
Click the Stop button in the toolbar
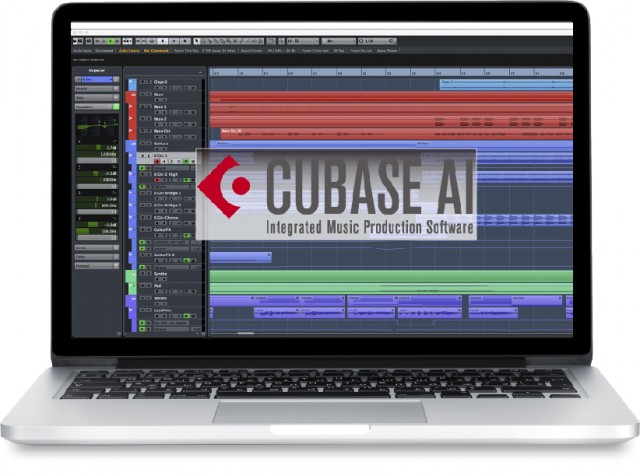coord(163,41)
